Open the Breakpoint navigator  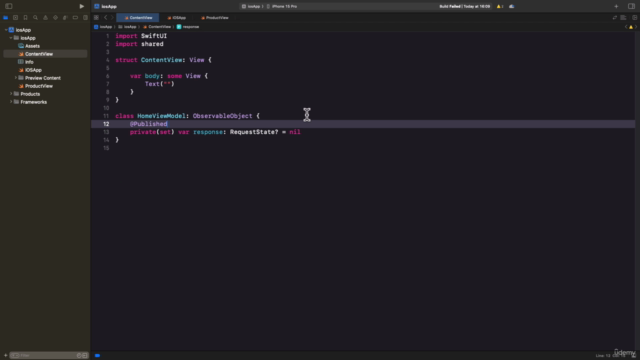coord(75,18)
